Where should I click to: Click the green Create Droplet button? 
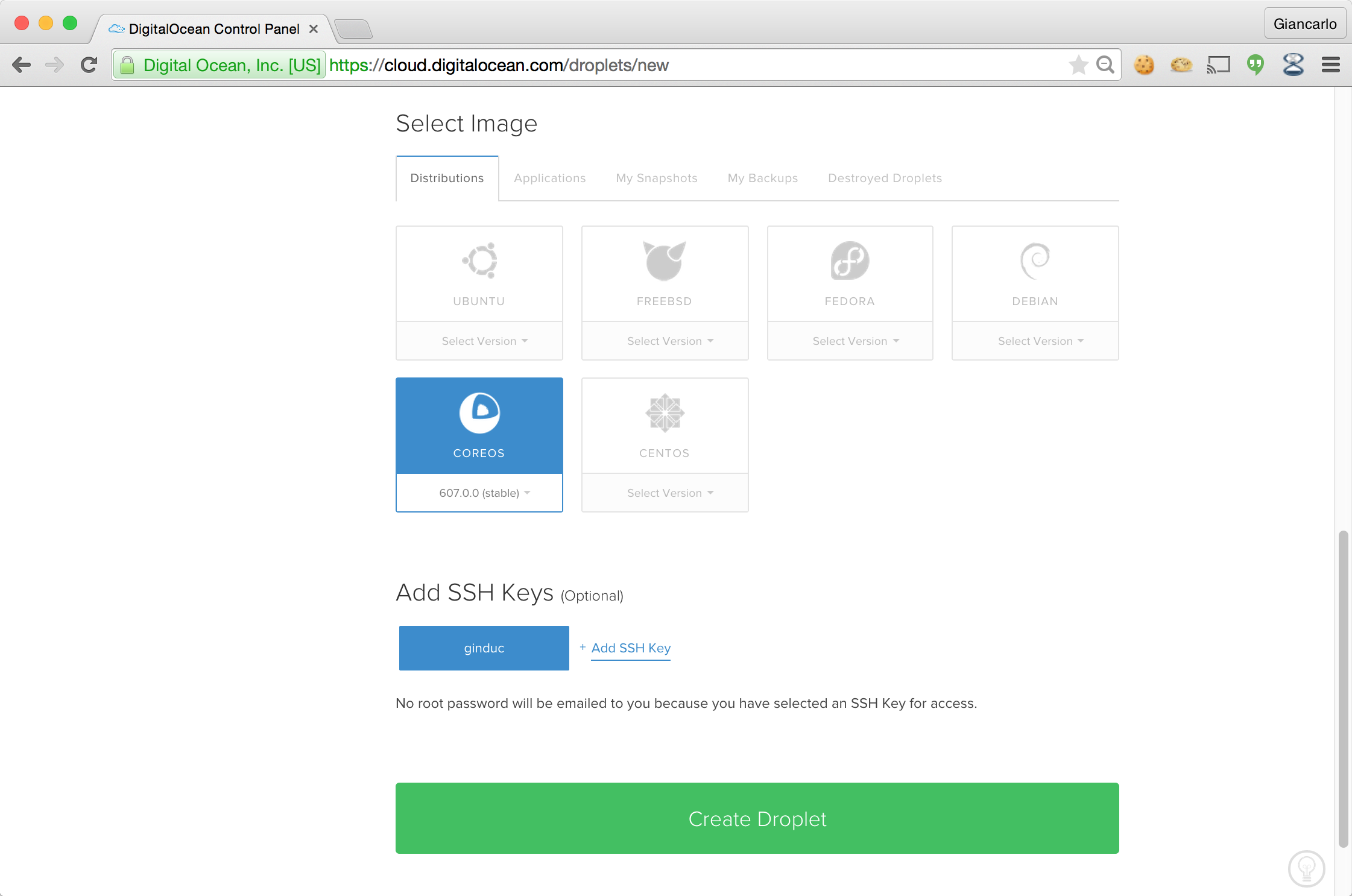point(757,818)
